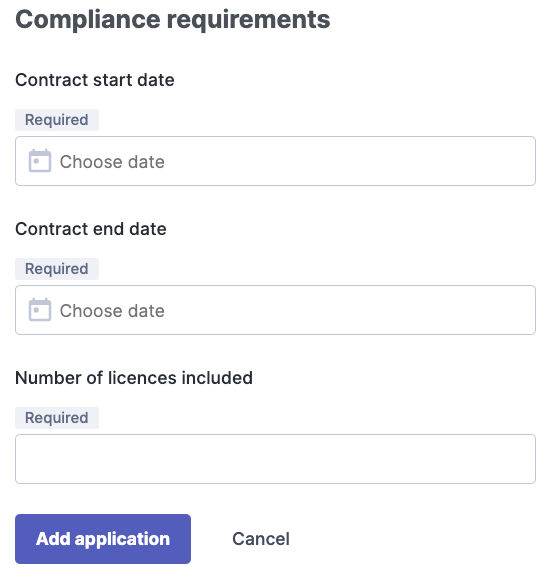Cancel adding the application

click(x=261, y=539)
